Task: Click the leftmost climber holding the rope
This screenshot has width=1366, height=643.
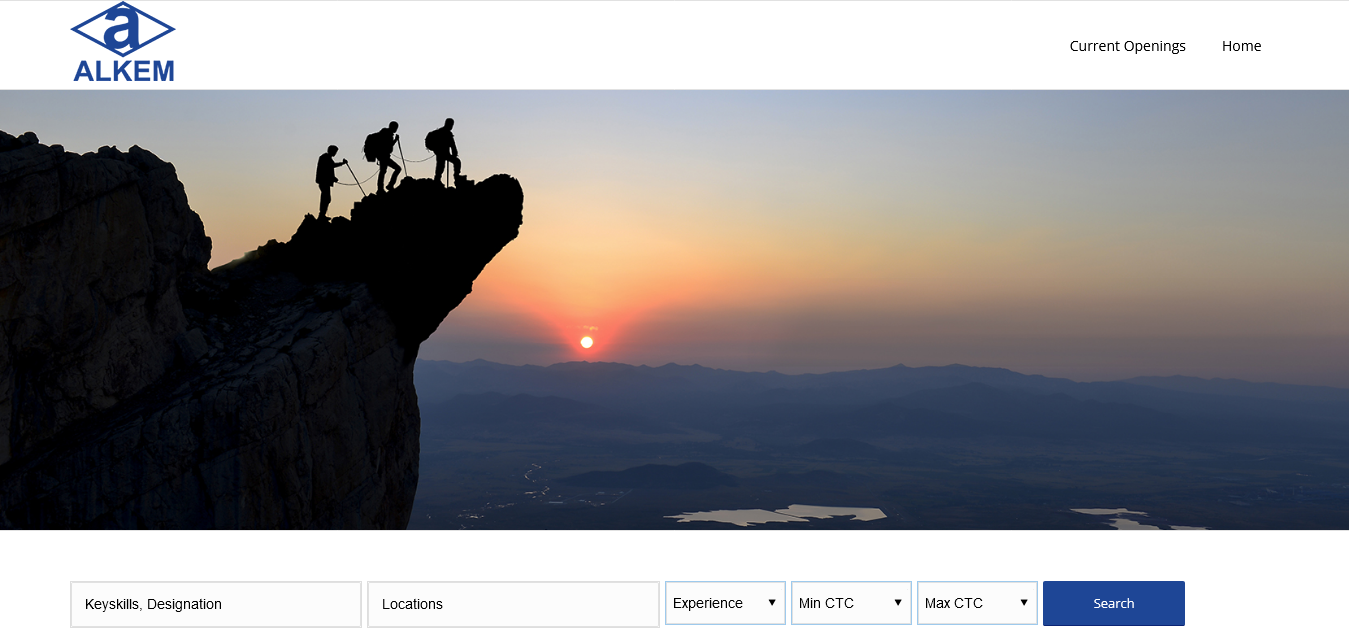Action: [x=327, y=178]
